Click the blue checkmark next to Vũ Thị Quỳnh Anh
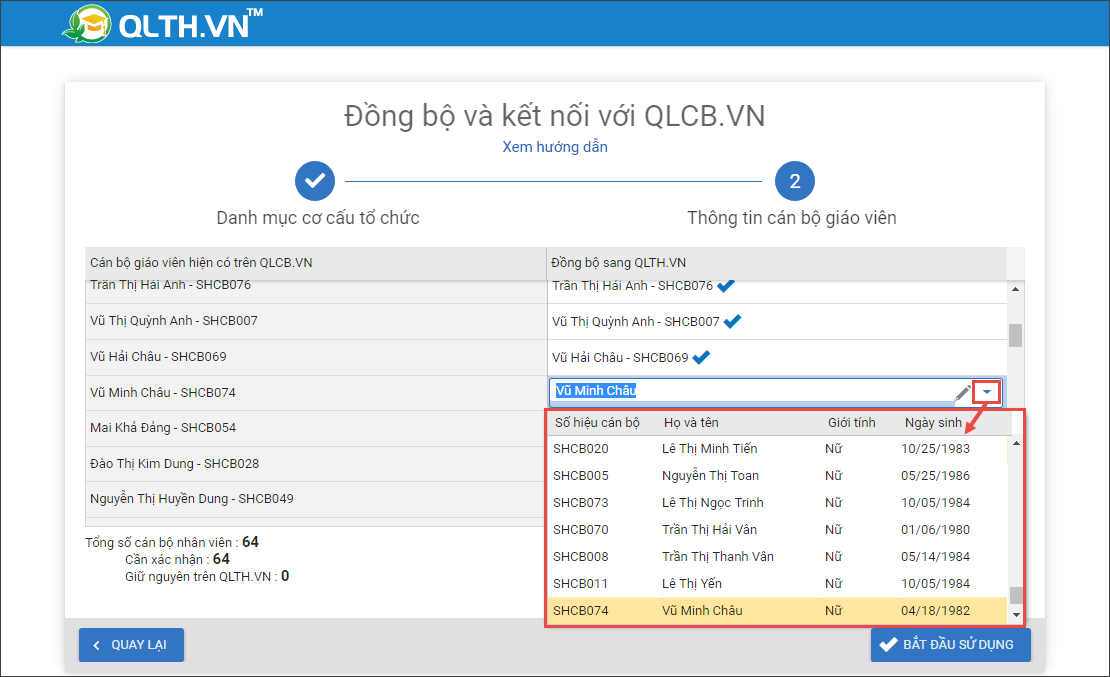This screenshot has height=677, width=1110. (733, 322)
